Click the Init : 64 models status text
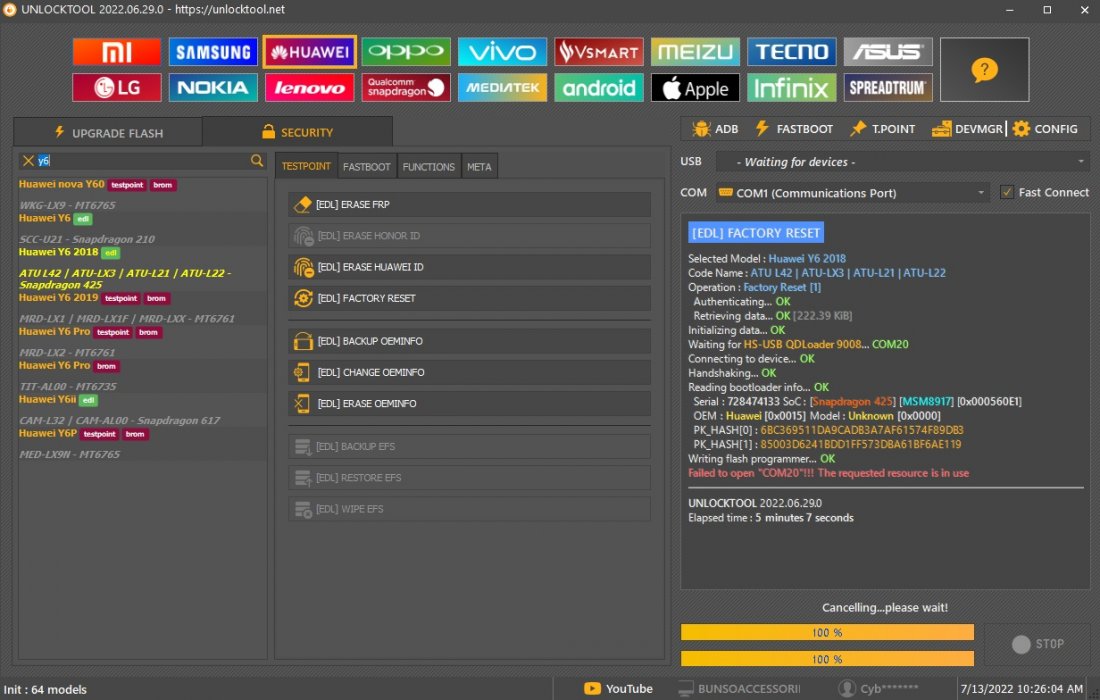The image size is (1100, 700). (x=46, y=689)
